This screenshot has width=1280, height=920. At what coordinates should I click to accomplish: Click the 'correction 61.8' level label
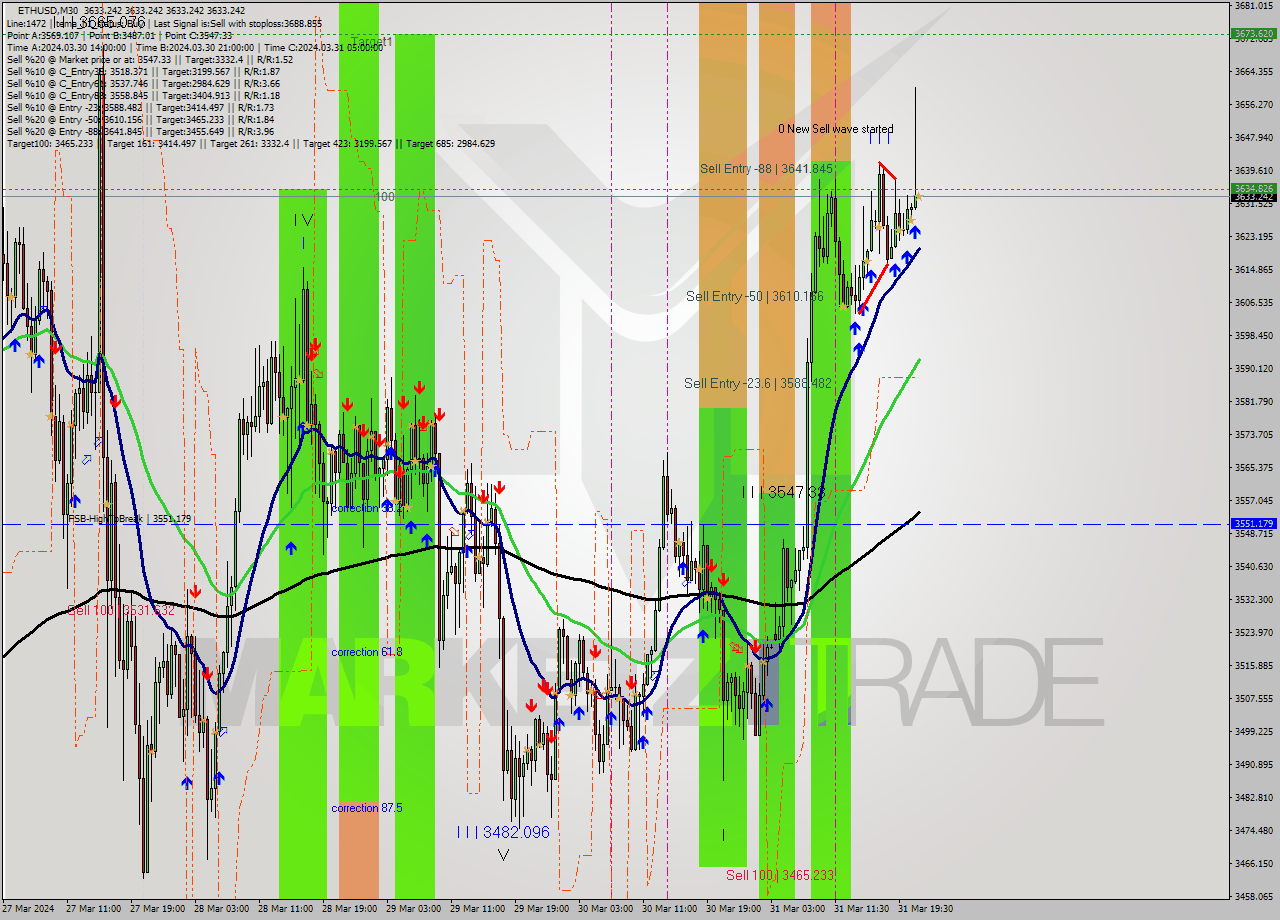coord(367,652)
